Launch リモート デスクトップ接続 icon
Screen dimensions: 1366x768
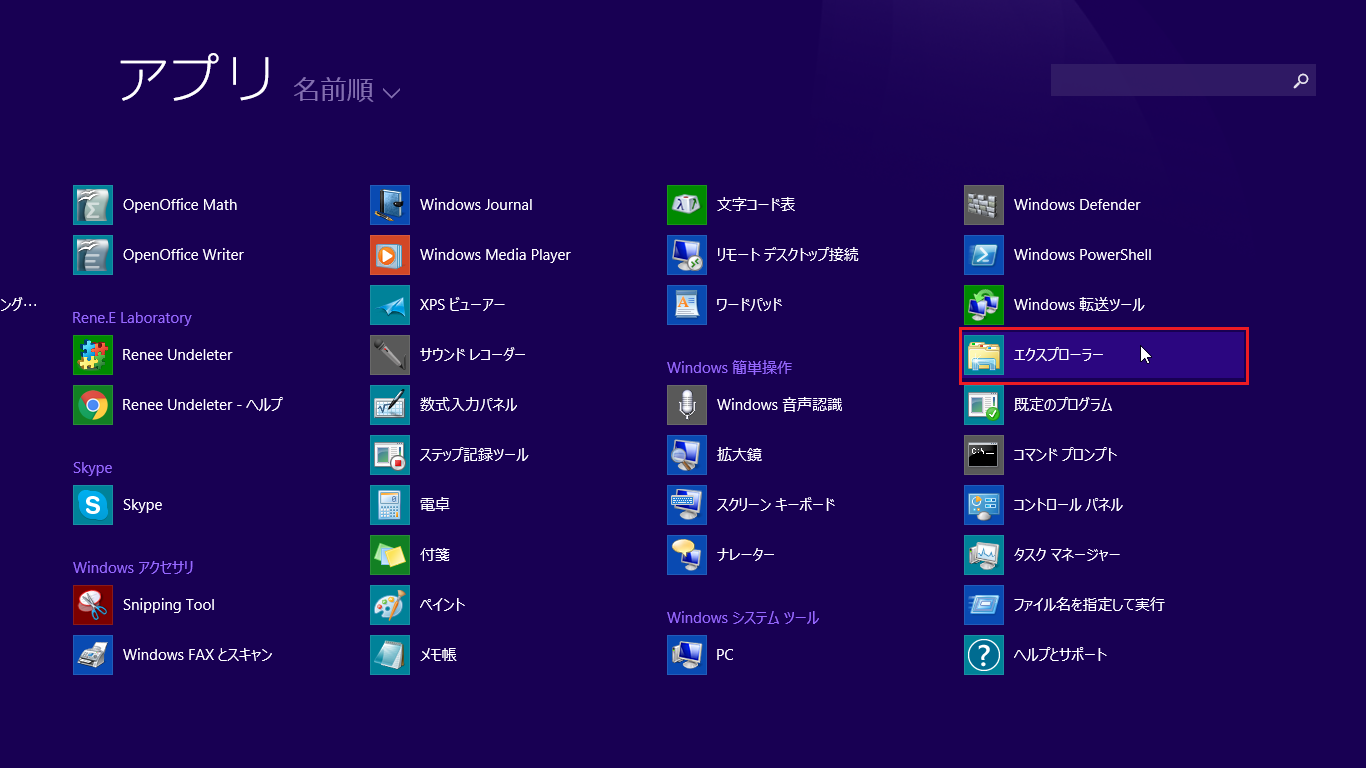pyautogui.click(x=687, y=255)
